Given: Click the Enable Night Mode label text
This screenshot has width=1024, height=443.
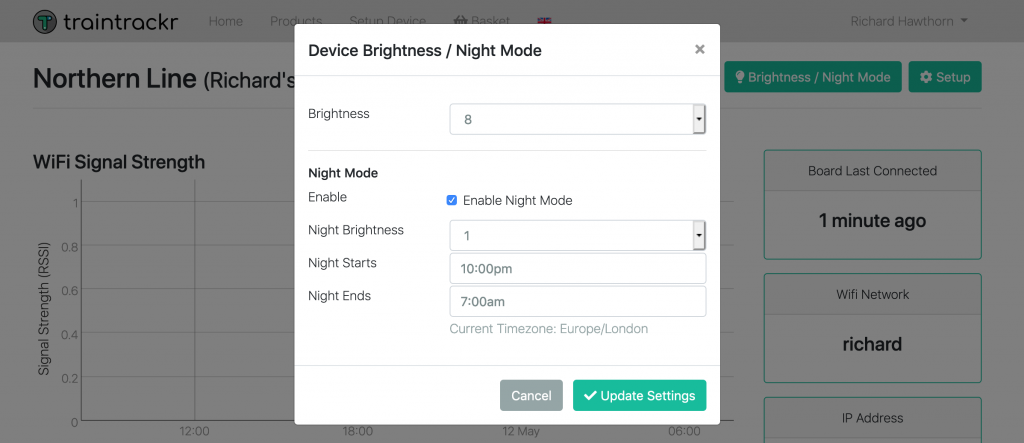Looking at the screenshot, I should 517,201.
